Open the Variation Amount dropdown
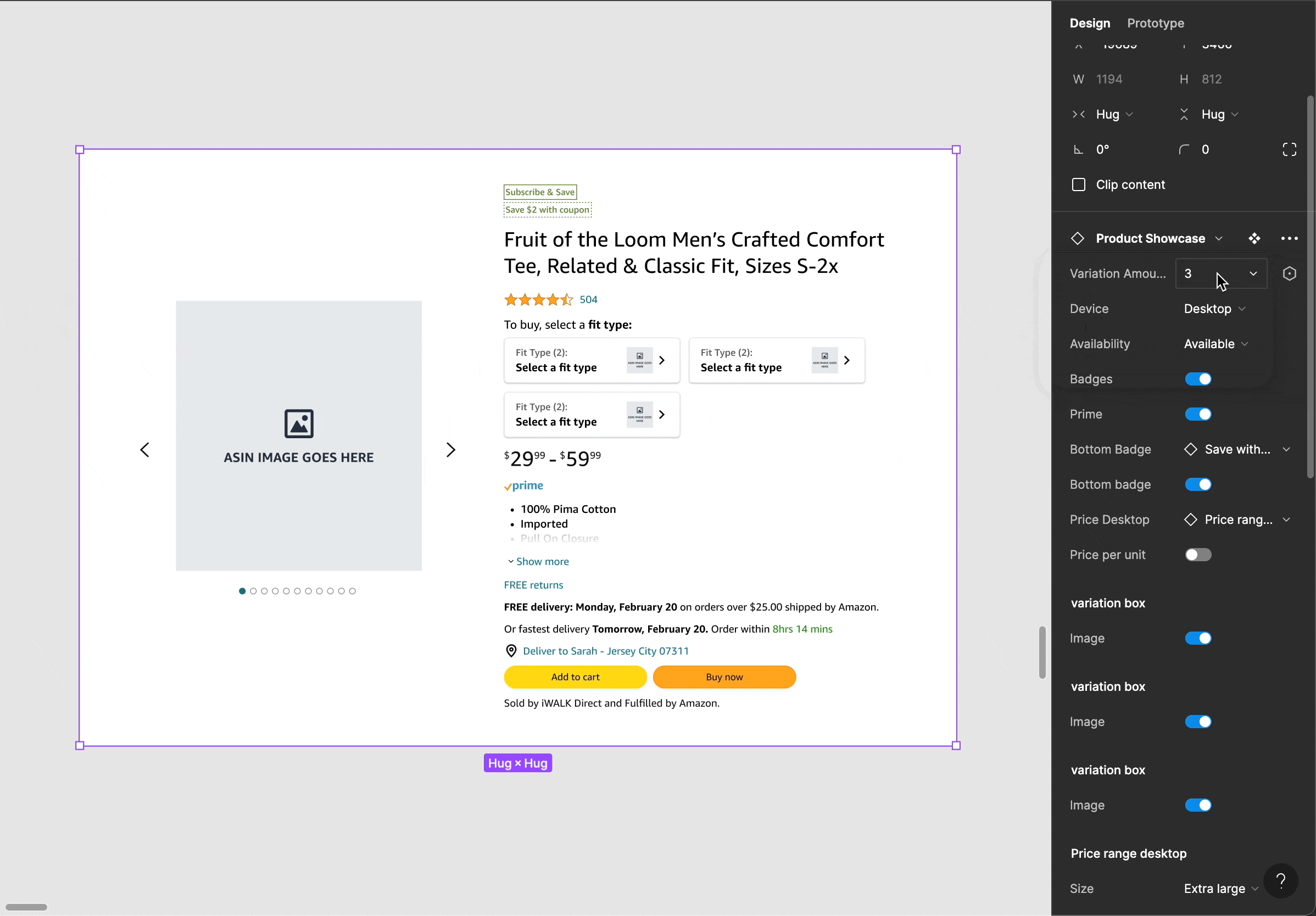Screen dimensions: 1316x916 tap(1220, 274)
